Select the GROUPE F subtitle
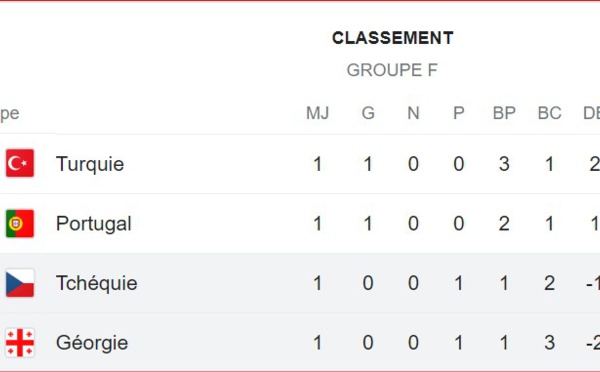The width and height of the screenshot is (600, 372). coord(392,70)
